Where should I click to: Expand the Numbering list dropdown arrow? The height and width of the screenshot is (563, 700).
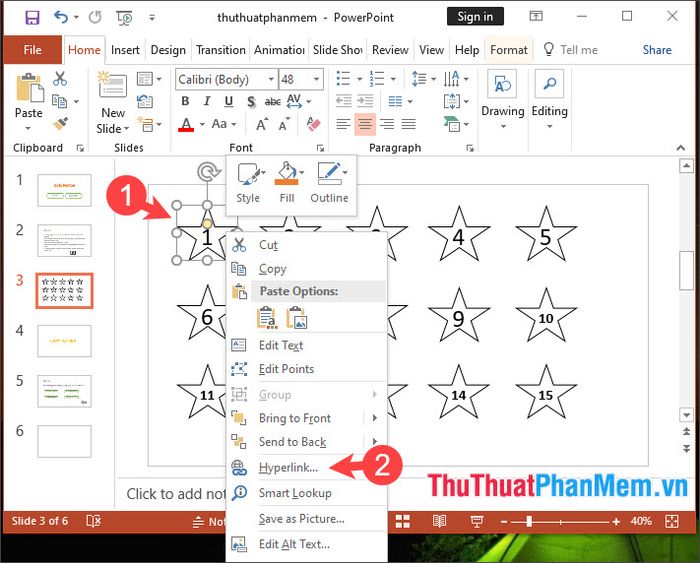click(393, 79)
